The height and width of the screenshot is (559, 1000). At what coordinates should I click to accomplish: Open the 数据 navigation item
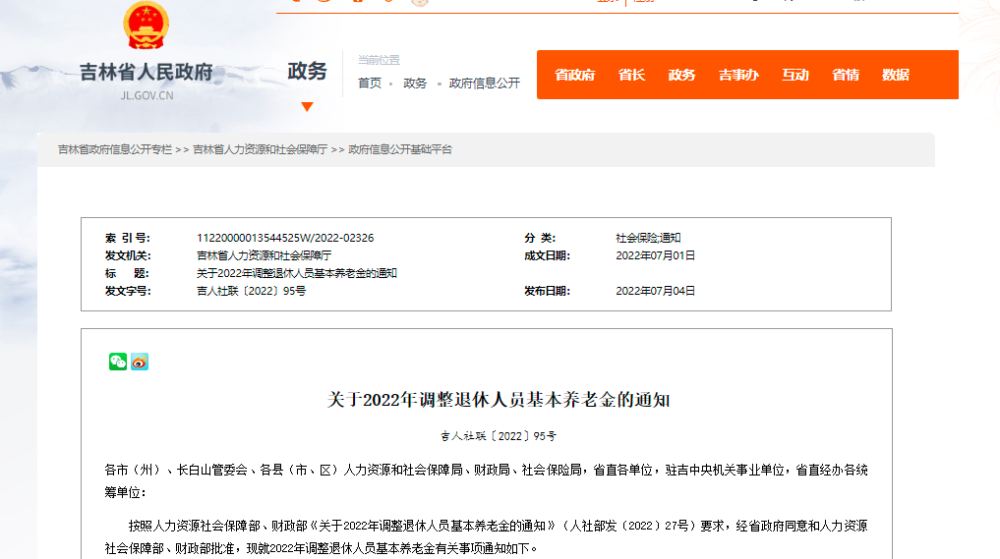(895, 75)
